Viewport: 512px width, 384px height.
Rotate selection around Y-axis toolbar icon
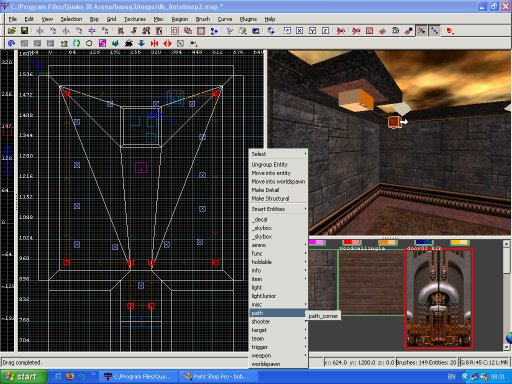(79, 31)
